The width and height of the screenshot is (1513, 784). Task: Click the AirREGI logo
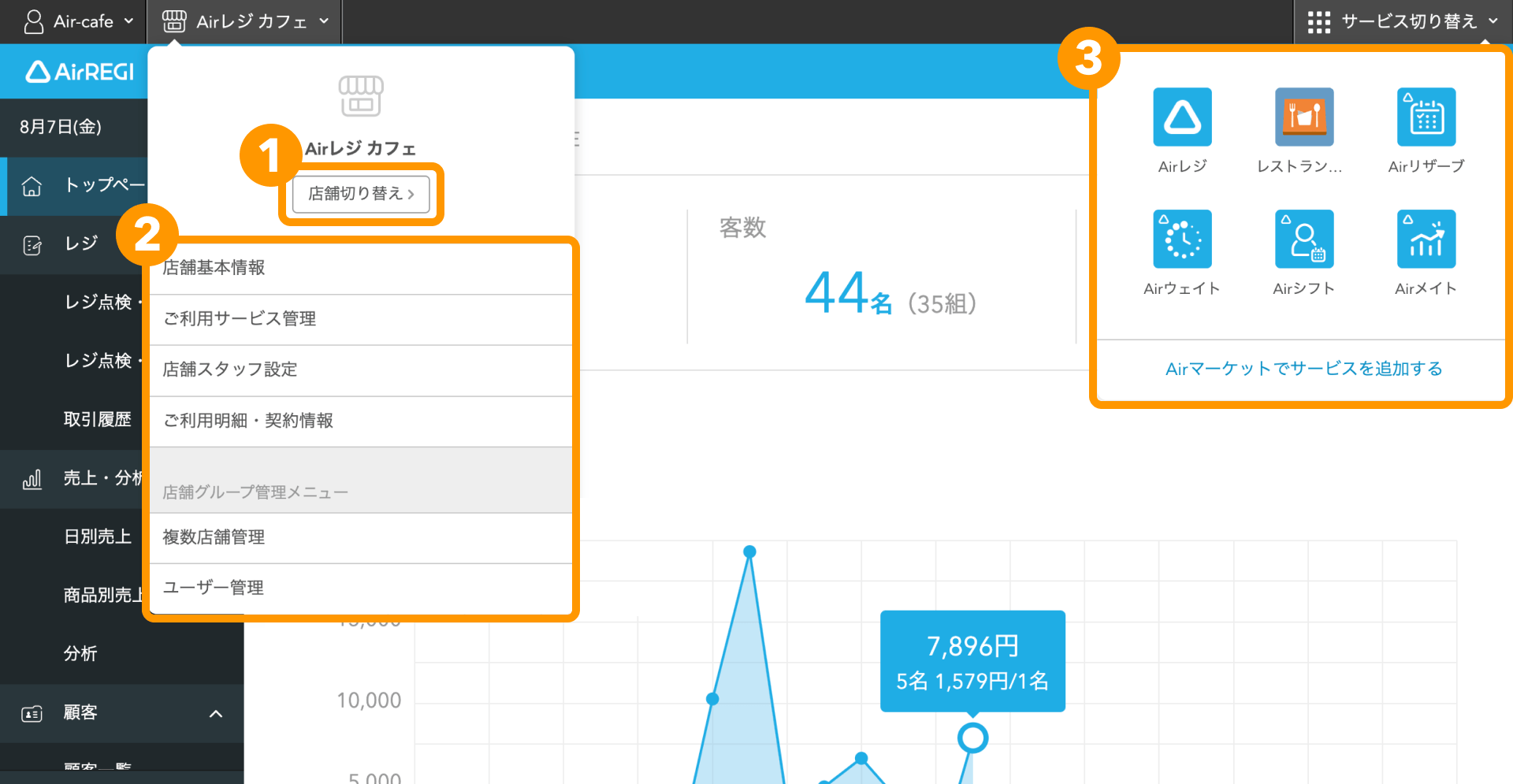click(80, 72)
